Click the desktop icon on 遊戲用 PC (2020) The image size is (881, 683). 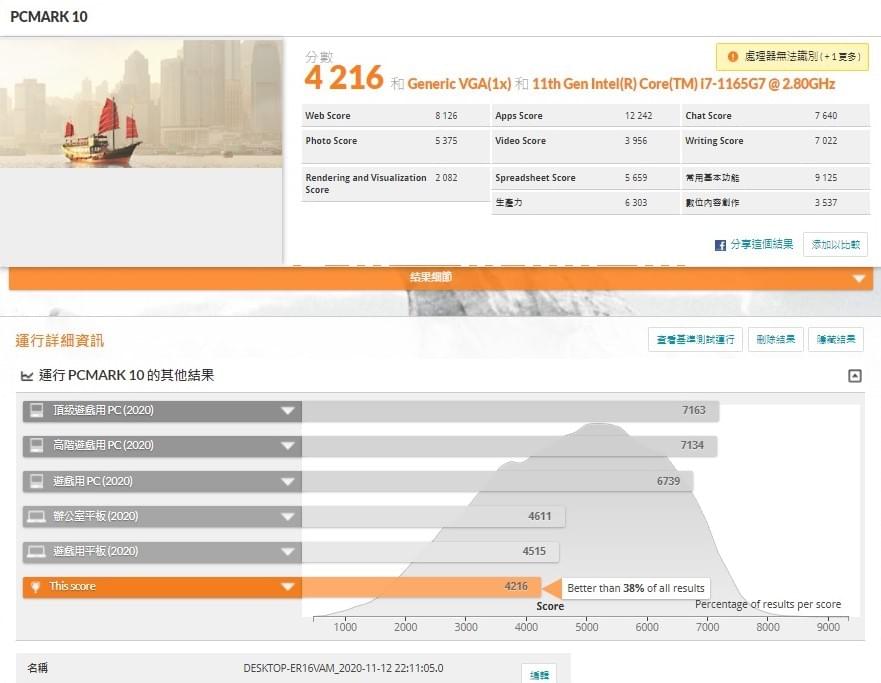point(37,481)
